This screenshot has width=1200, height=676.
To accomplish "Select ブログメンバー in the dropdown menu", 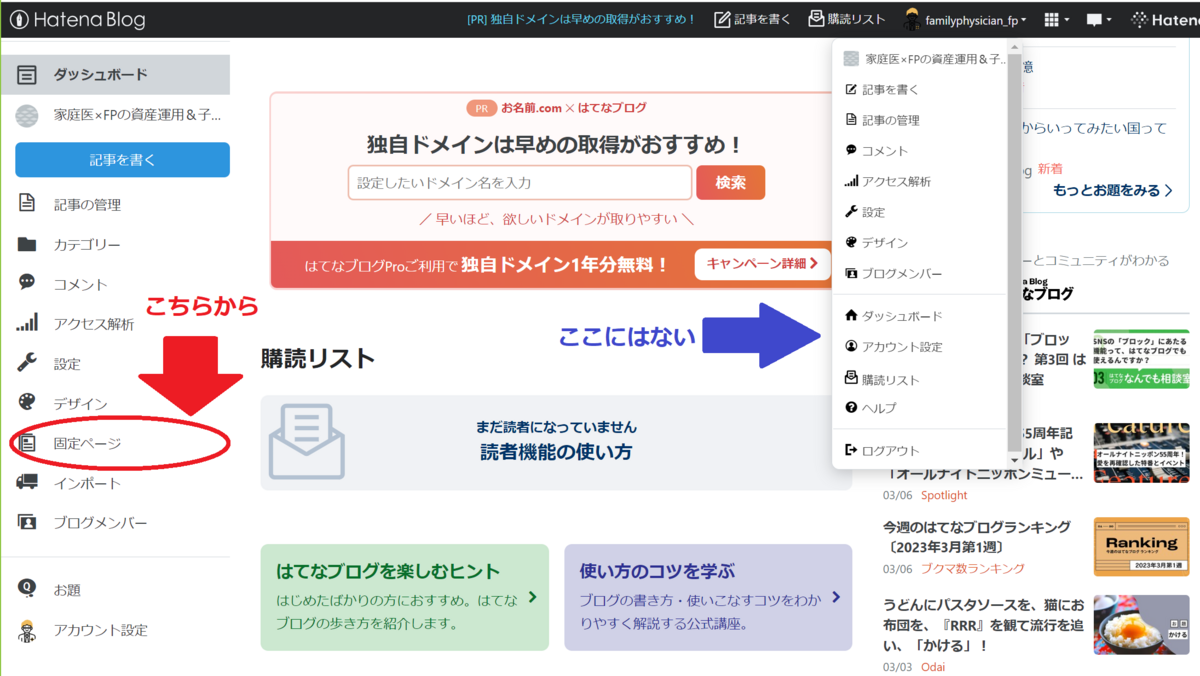I will point(902,273).
